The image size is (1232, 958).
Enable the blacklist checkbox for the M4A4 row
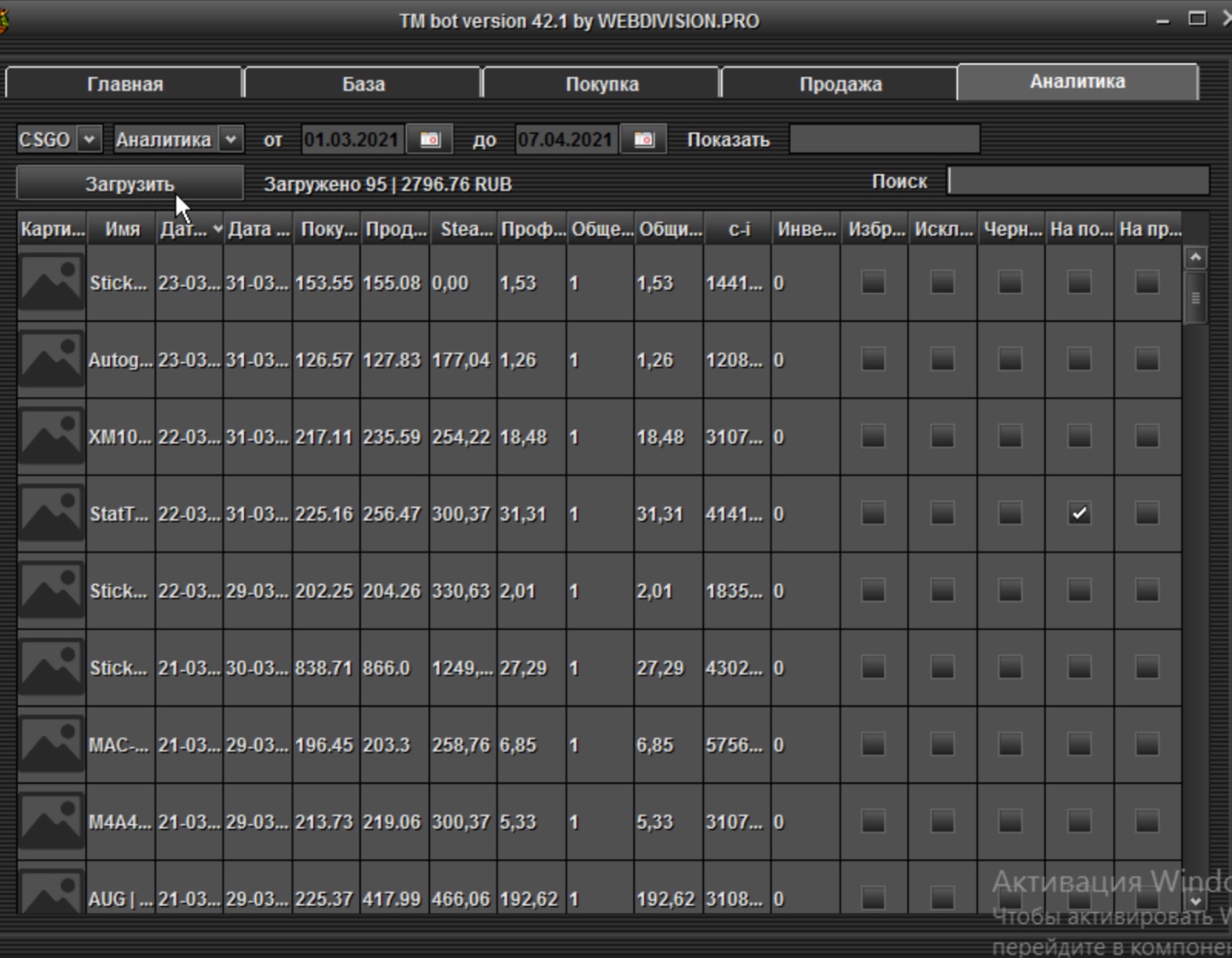[1010, 822]
